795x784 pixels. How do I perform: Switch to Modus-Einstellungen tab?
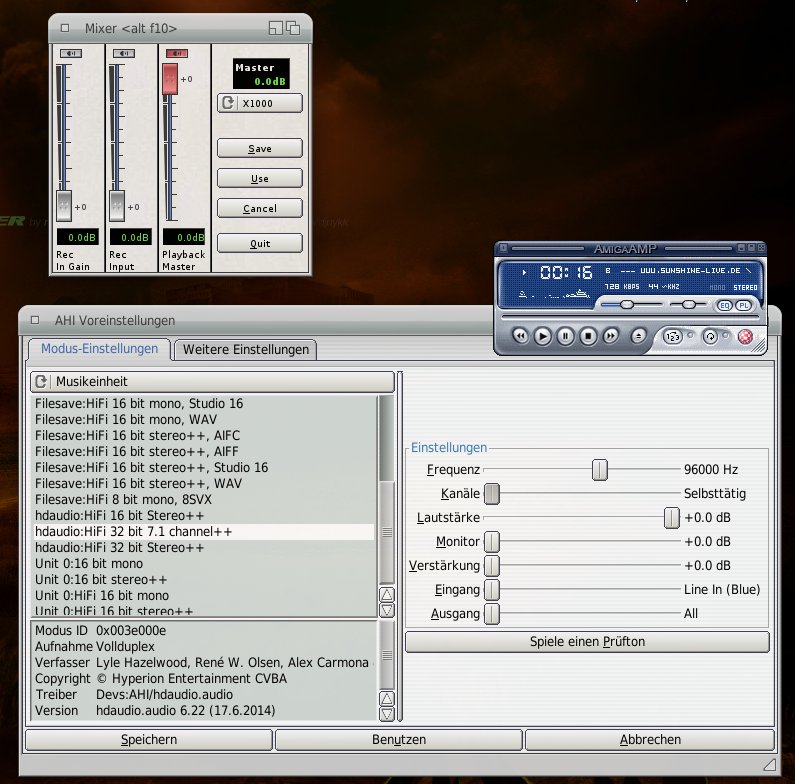coord(98,349)
